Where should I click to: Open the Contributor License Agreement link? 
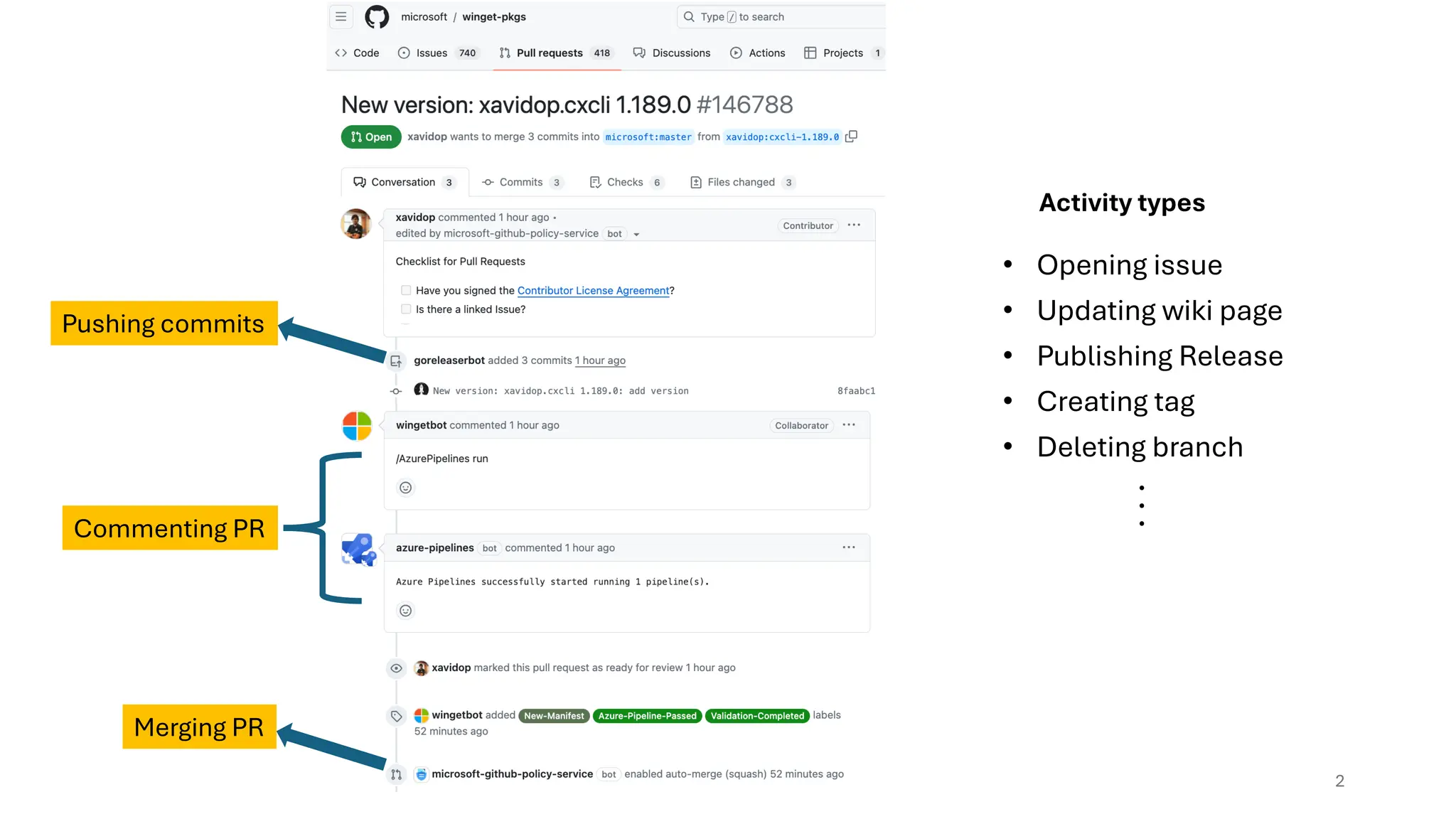[593, 290]
